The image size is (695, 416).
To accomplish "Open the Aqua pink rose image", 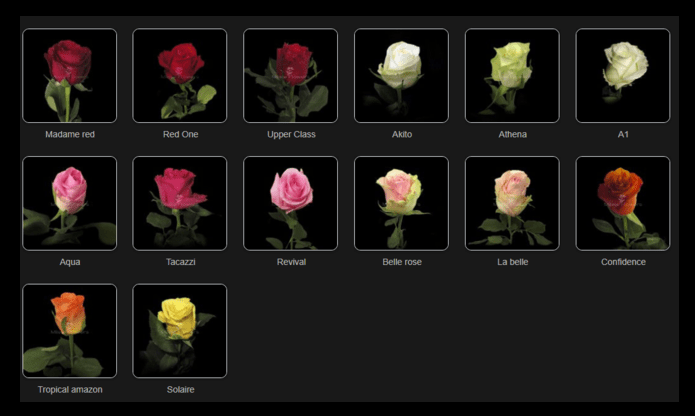I will click(x=70, y=203).
